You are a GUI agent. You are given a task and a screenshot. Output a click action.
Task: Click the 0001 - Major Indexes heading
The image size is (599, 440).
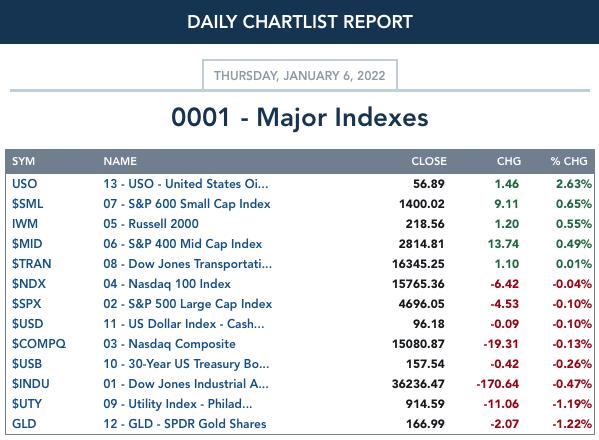300,117
